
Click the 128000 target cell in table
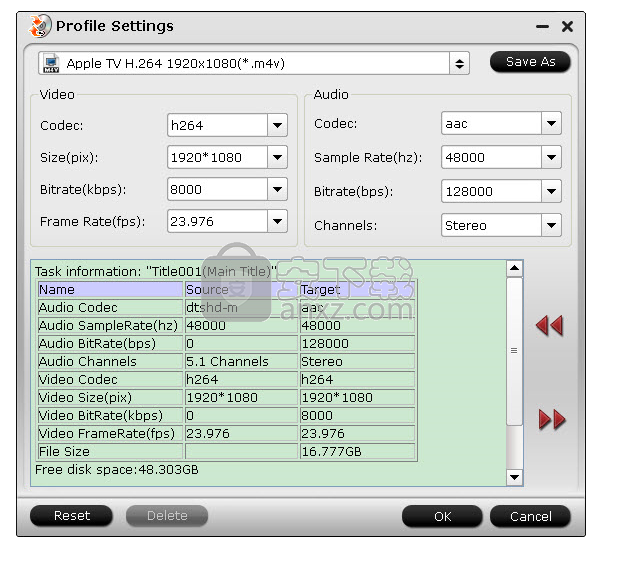click(357, 344)
